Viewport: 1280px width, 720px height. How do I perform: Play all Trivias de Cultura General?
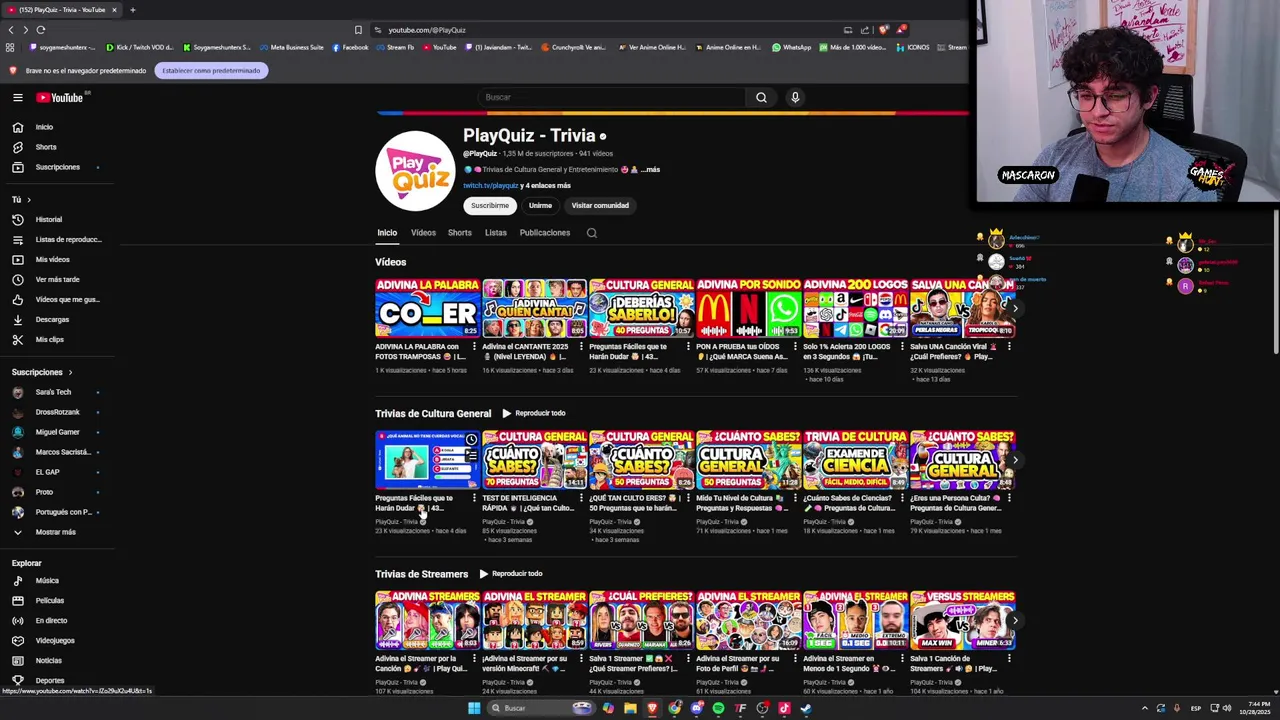click(534, 413)
